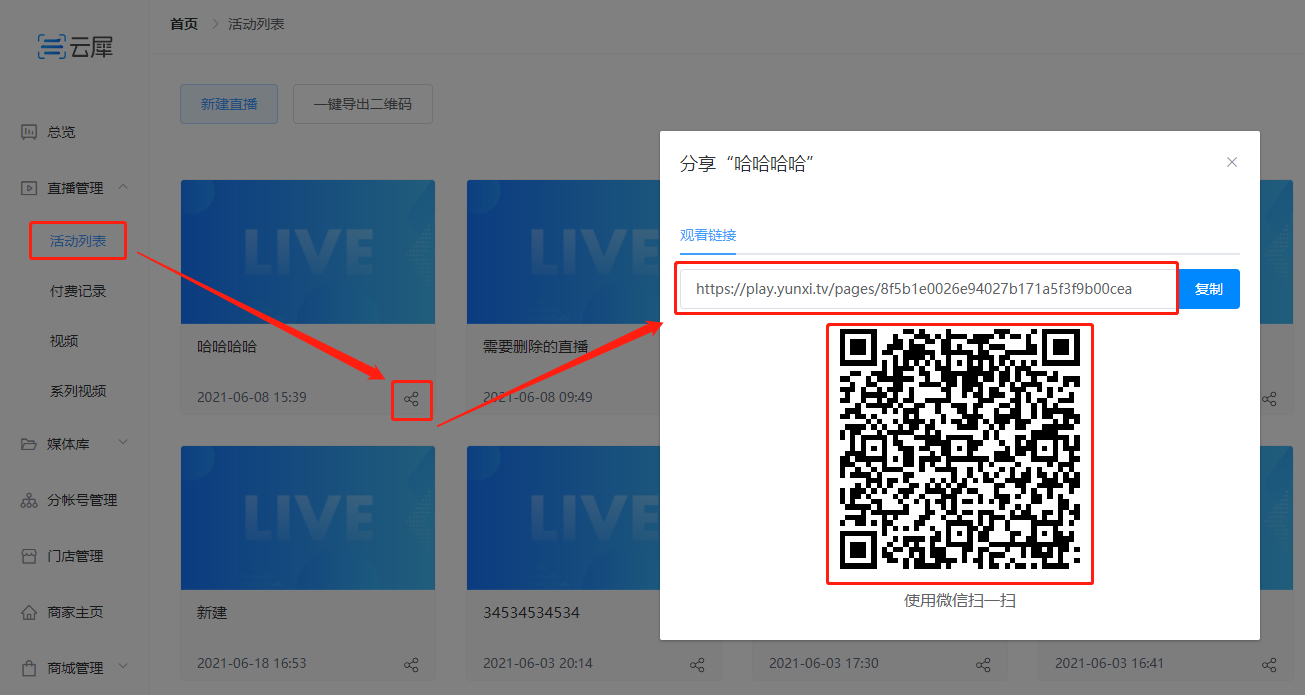Viewport: 1305px width, 695px height.
Task: Click share icon on 哈哈哈哈 card
Action: tap(411, 399)
